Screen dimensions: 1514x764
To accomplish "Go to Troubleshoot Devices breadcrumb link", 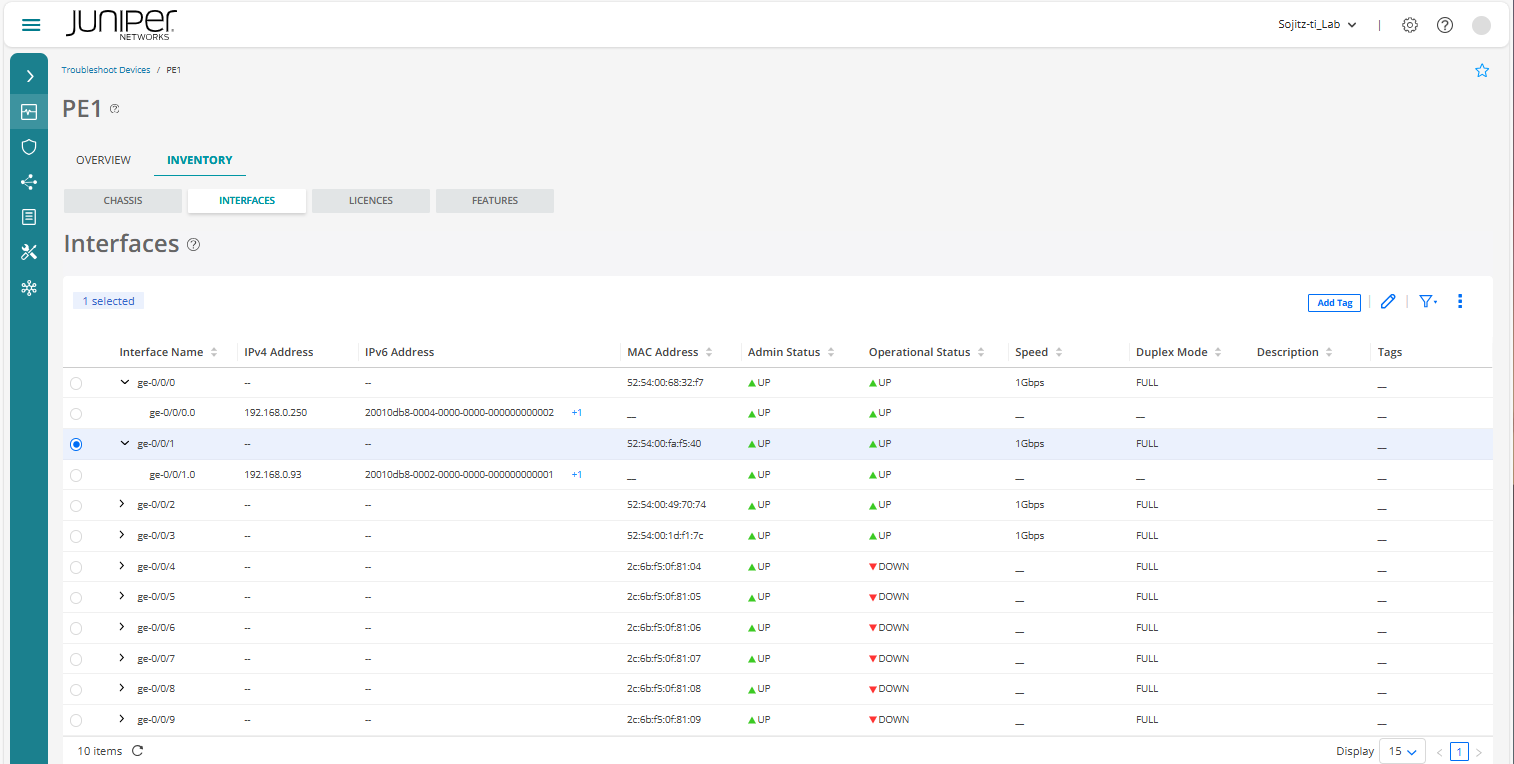I will 106,70.
